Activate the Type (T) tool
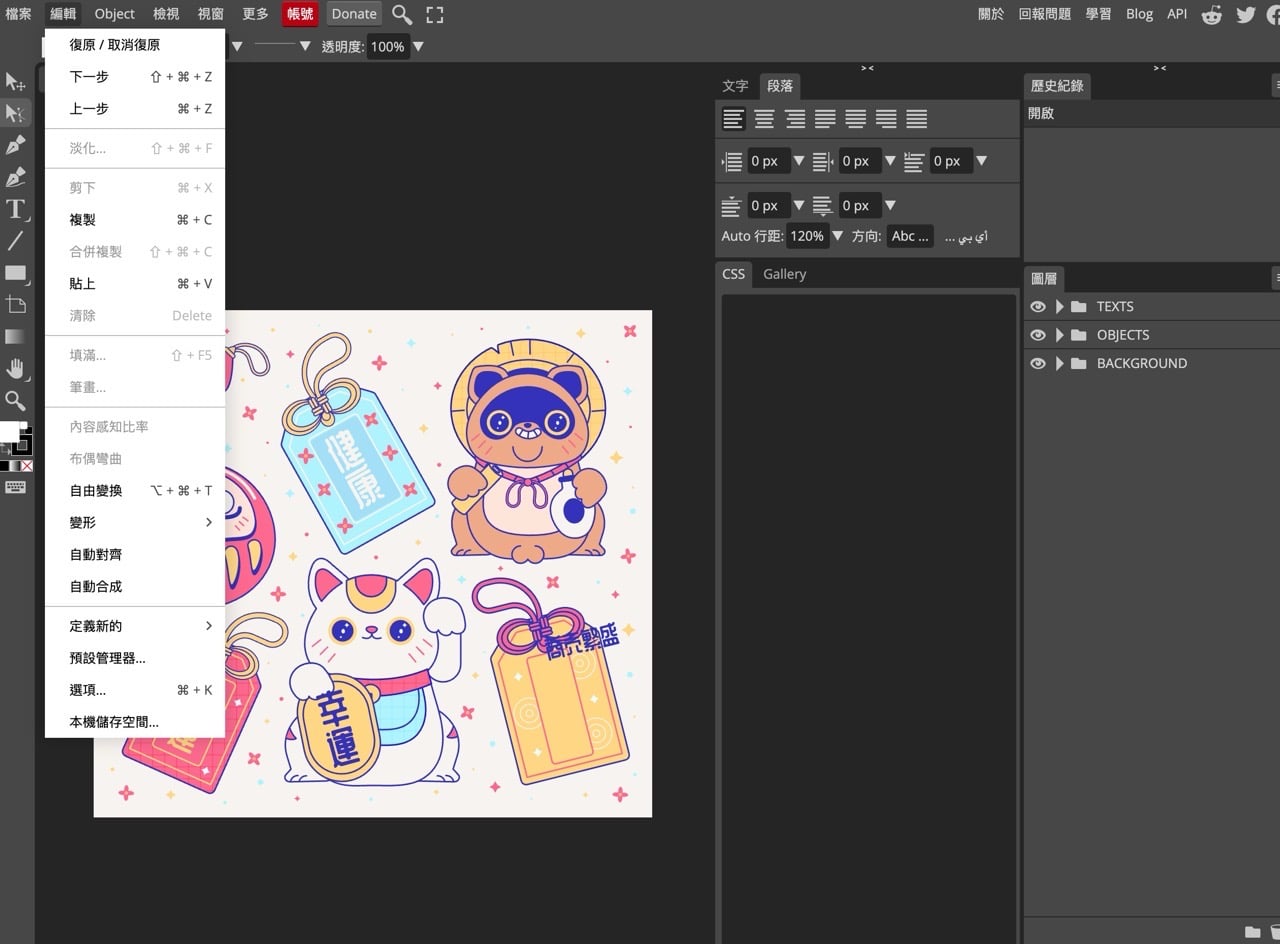Image resolution: width=1280 pixels, height=944 pixels. 16,209
